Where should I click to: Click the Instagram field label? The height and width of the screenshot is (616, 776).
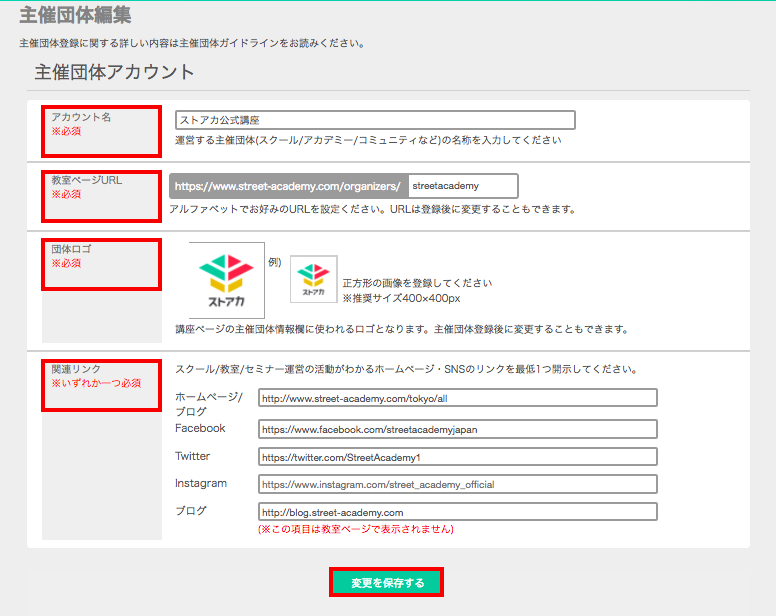coord(201,483)
